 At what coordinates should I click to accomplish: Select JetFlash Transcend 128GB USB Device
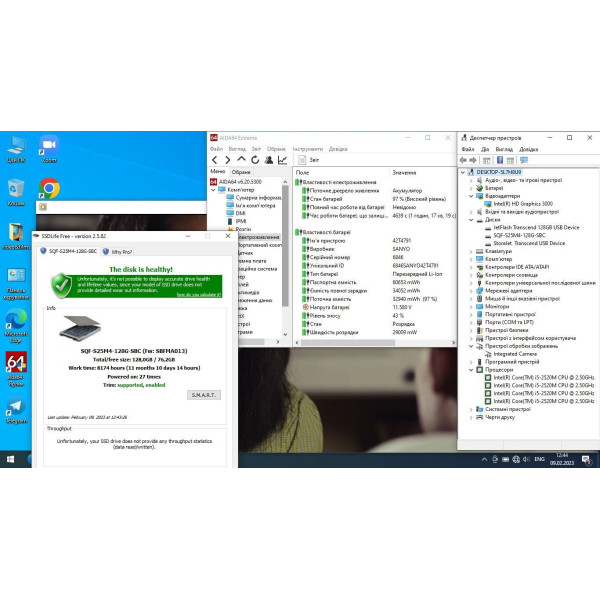pyautogui.click(x=532, y=228)
